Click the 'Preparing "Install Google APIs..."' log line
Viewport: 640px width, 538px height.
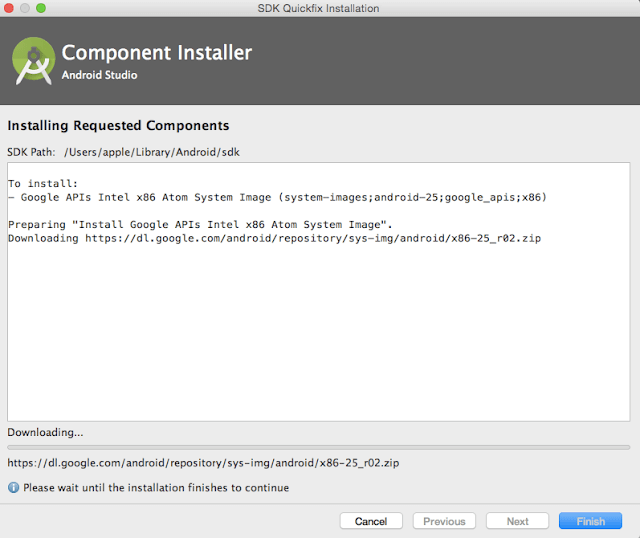point(200,225)
